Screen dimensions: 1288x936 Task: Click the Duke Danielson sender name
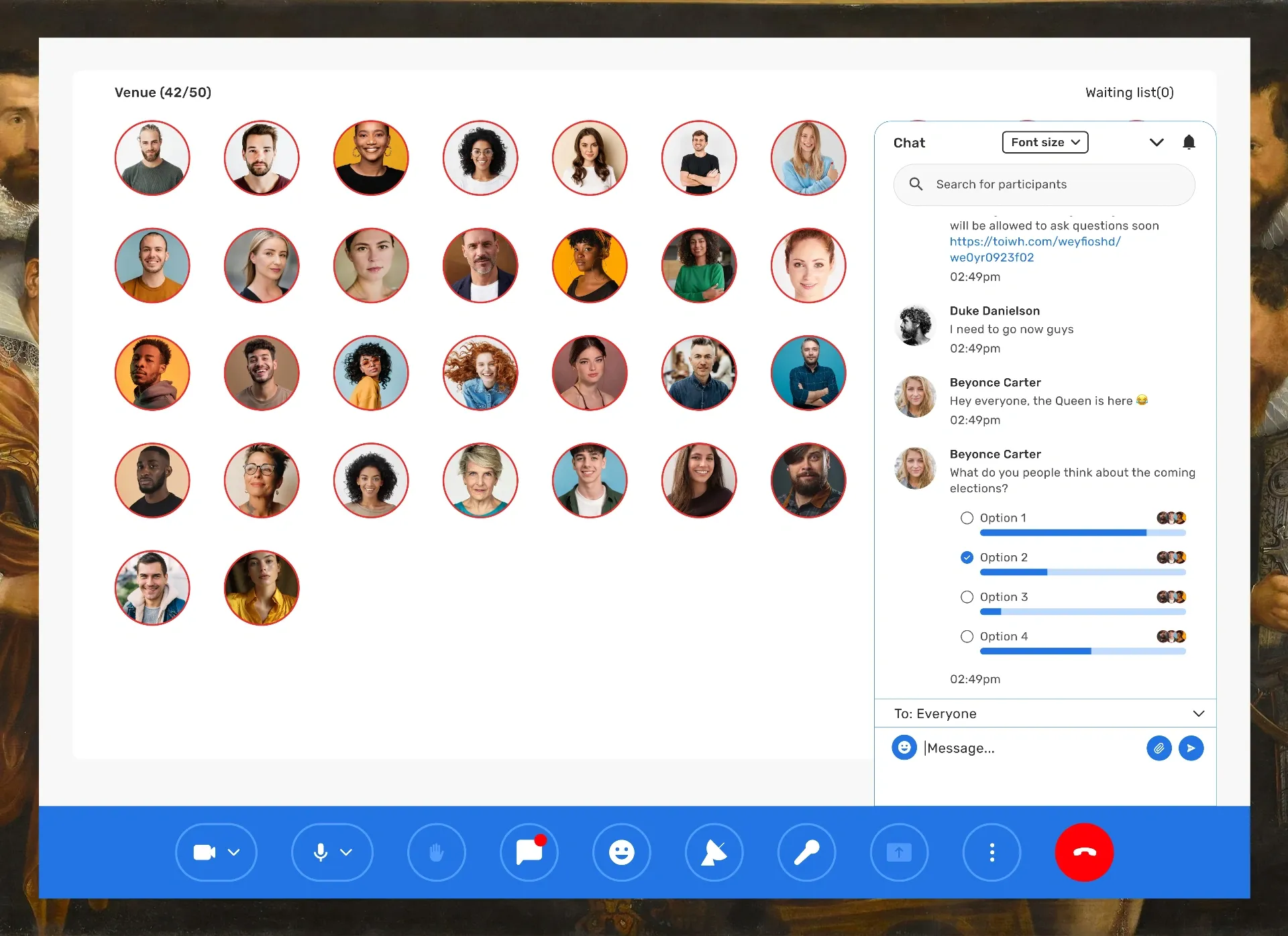tap(995, 310)
